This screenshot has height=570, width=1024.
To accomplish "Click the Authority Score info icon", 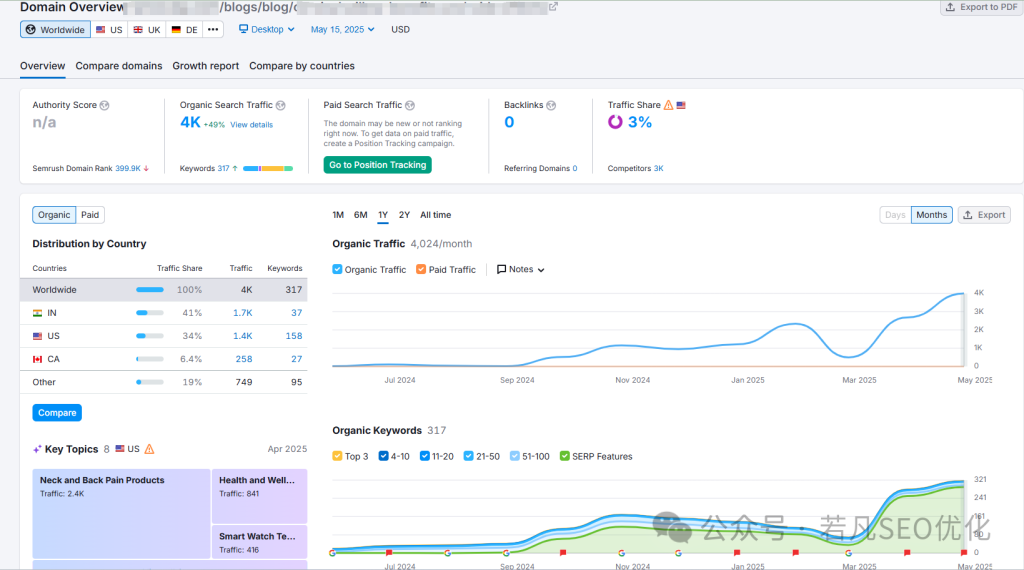I will pyautogui.click(x=105, y=105).
